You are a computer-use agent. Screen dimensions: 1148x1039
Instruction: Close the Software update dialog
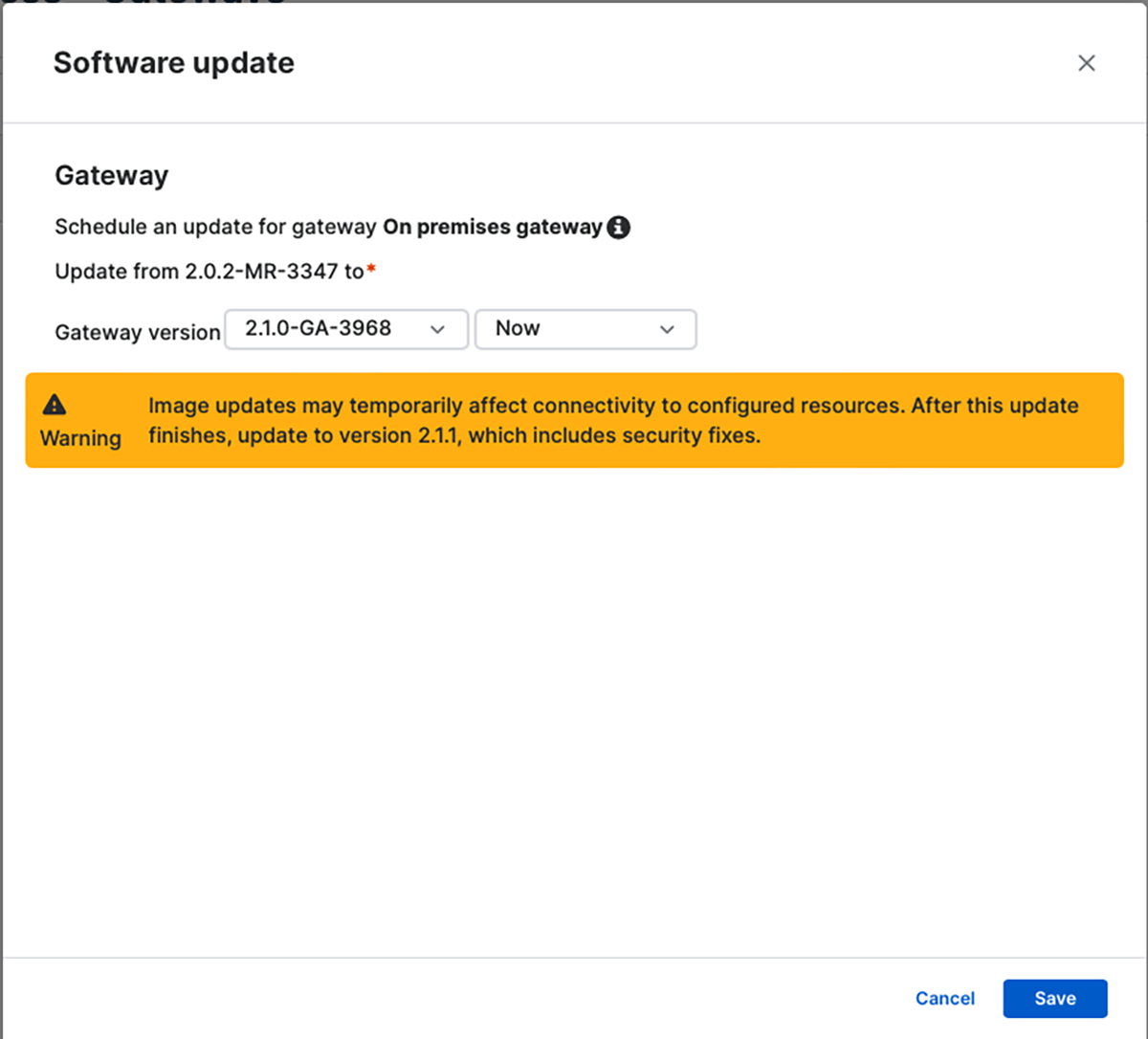[x=1086, y=63]
